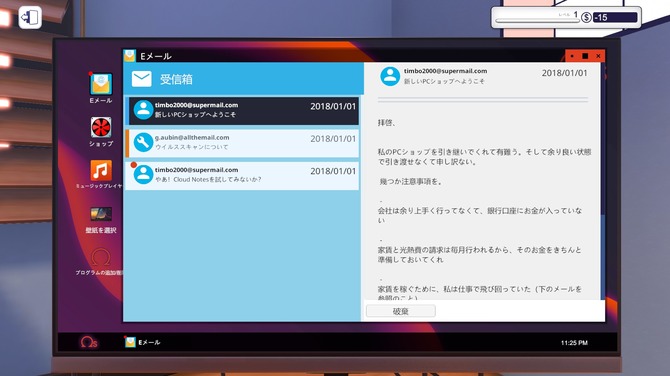
Task: Maximize the Eメール window
Action: [585, 56]
